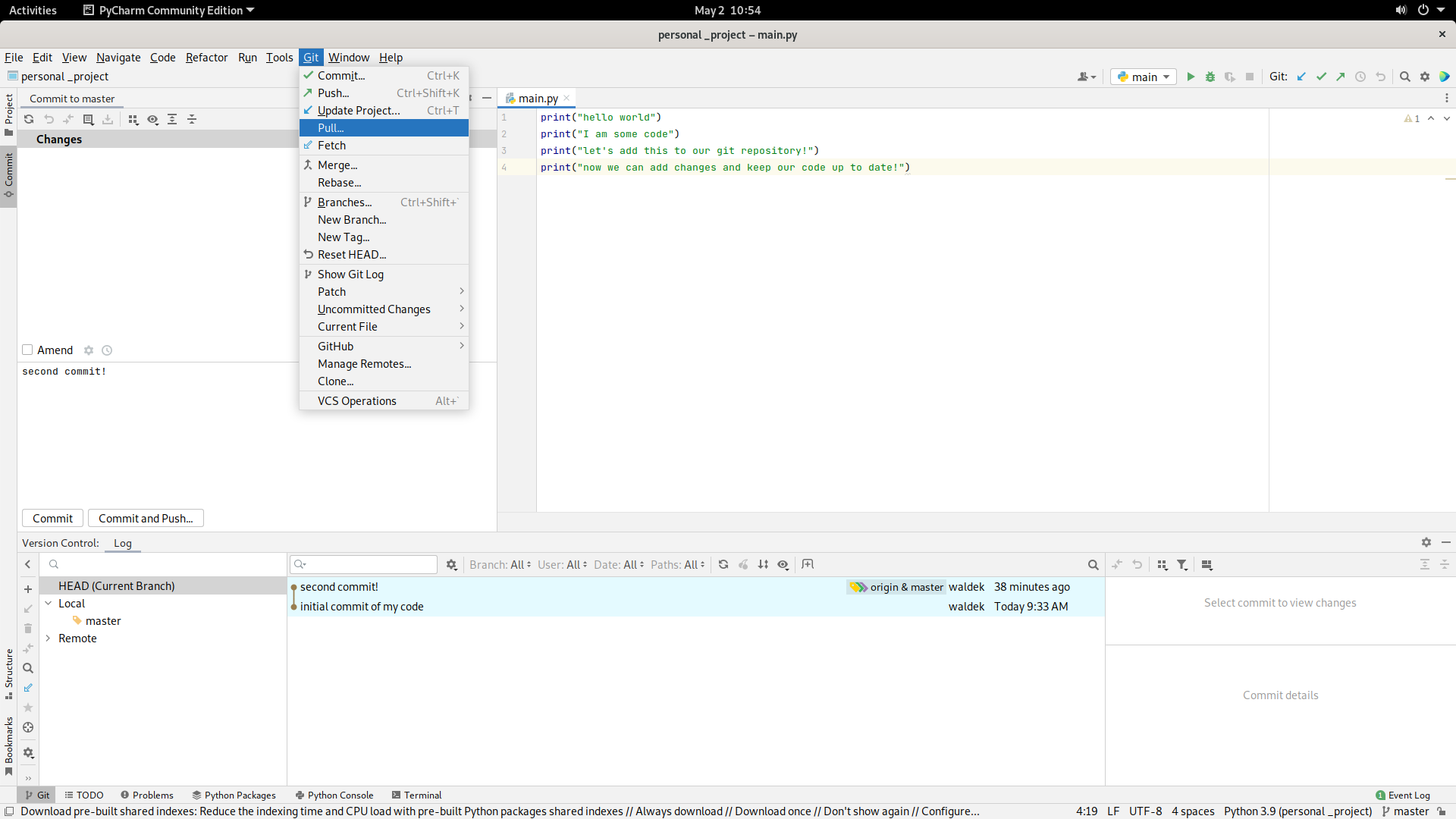Switch to the Log tab
Screen dimensions: 1456x819
pos(123,543)
